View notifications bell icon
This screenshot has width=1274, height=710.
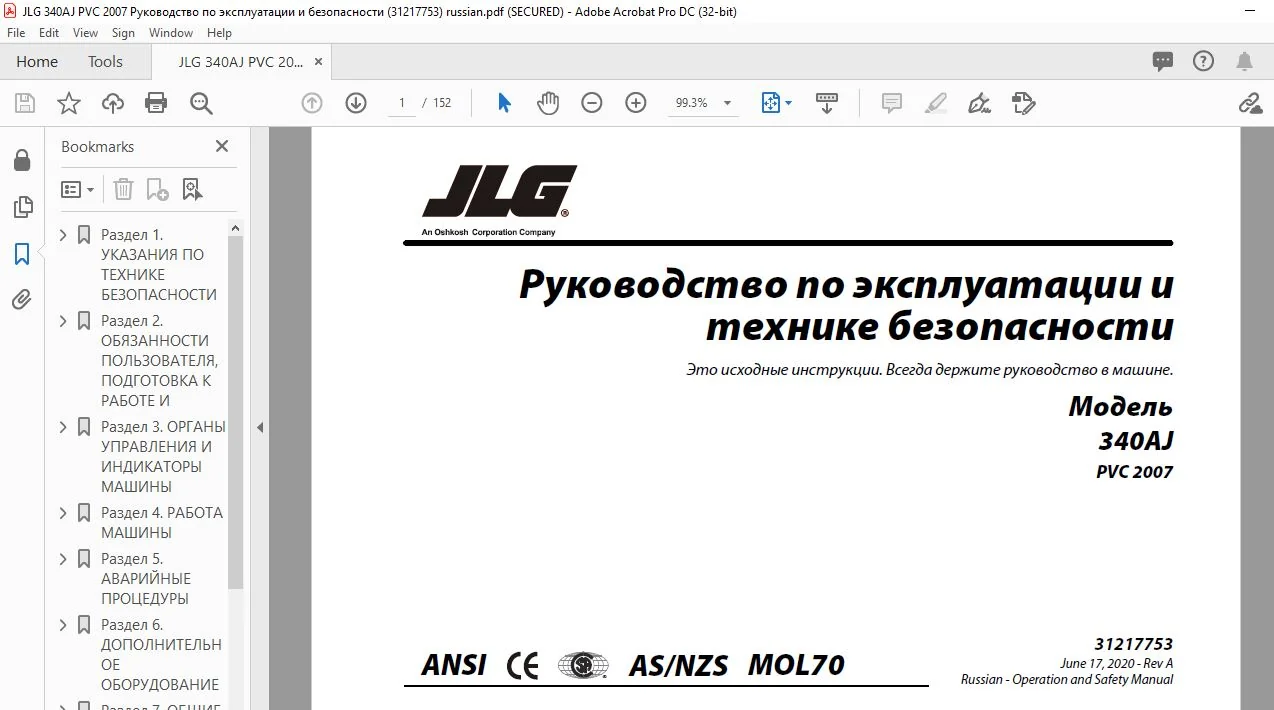click(x=1245, y=61)
